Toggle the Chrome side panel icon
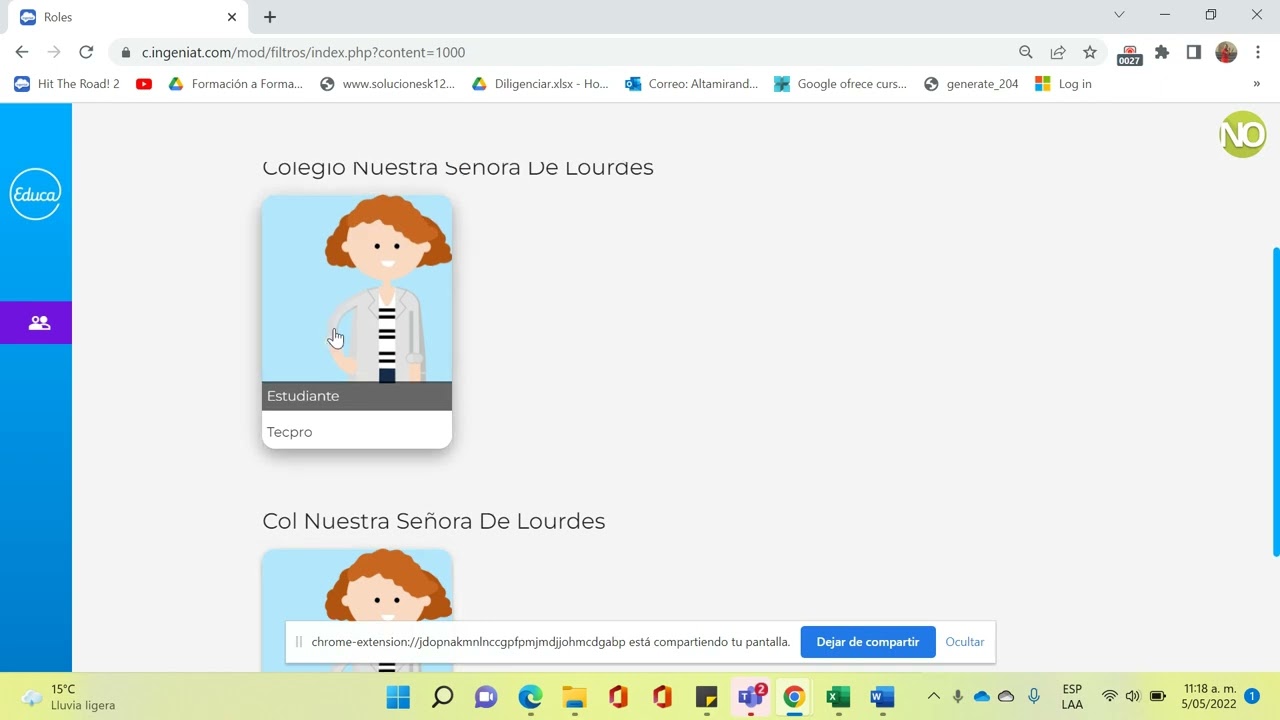This screenshot has width=1280, height=720. tap(1194, 52)
